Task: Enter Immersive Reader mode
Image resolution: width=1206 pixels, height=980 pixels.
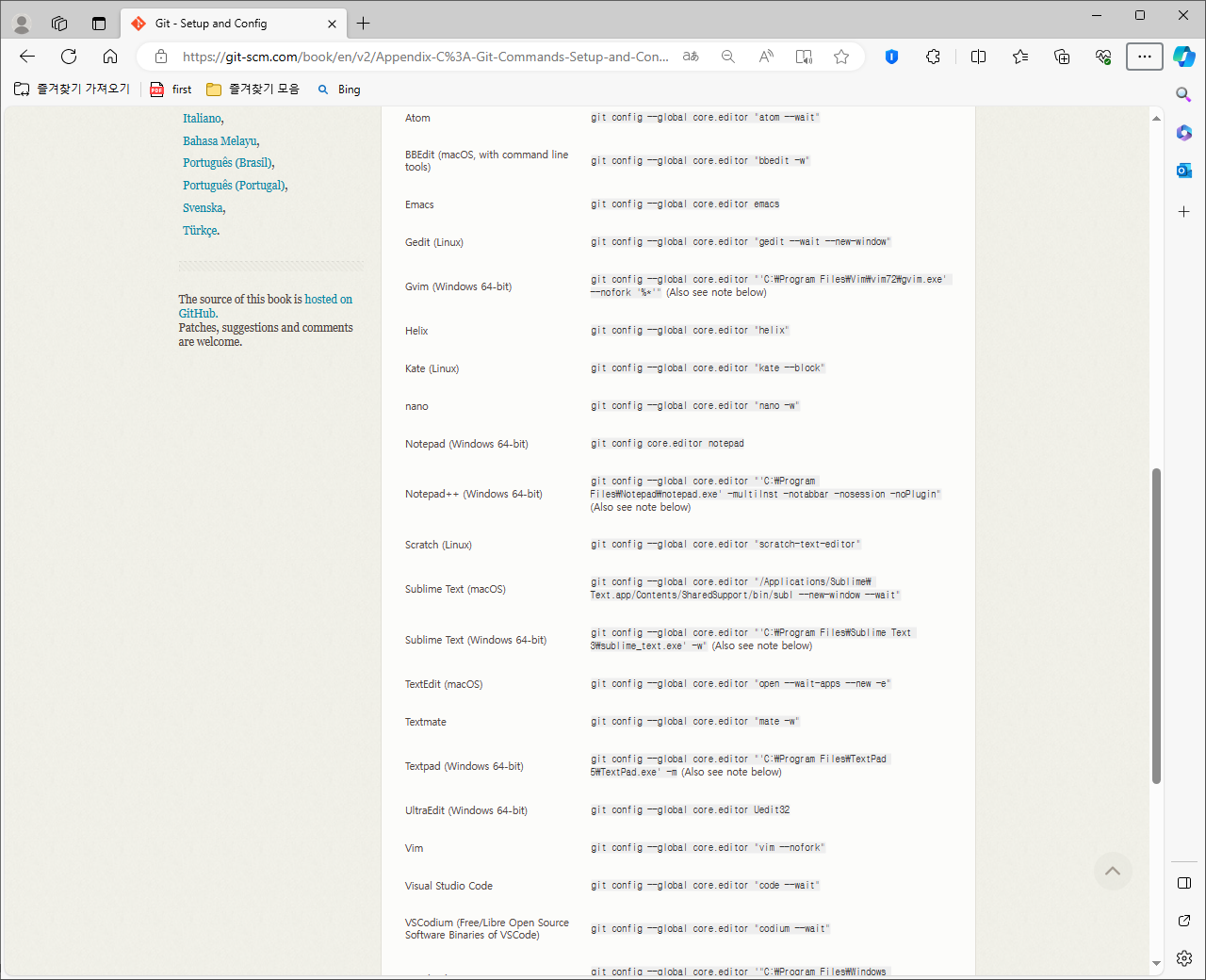Action: tap(804, 57)
